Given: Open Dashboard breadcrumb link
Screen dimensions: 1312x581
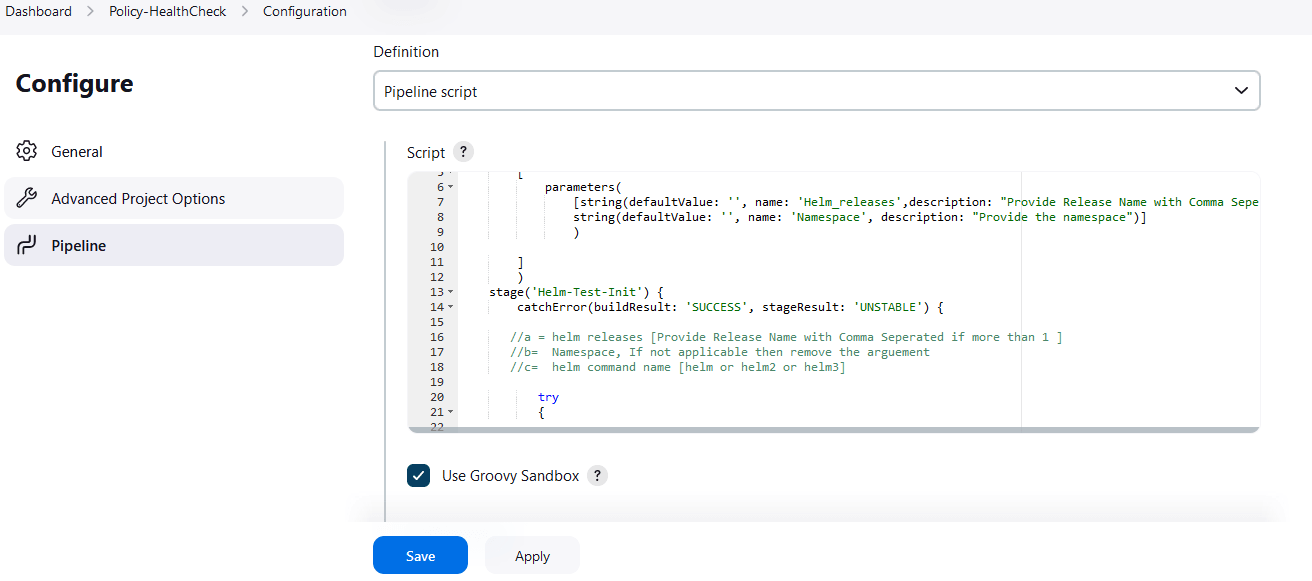Looking at the screenshot, I should (39, 12).
